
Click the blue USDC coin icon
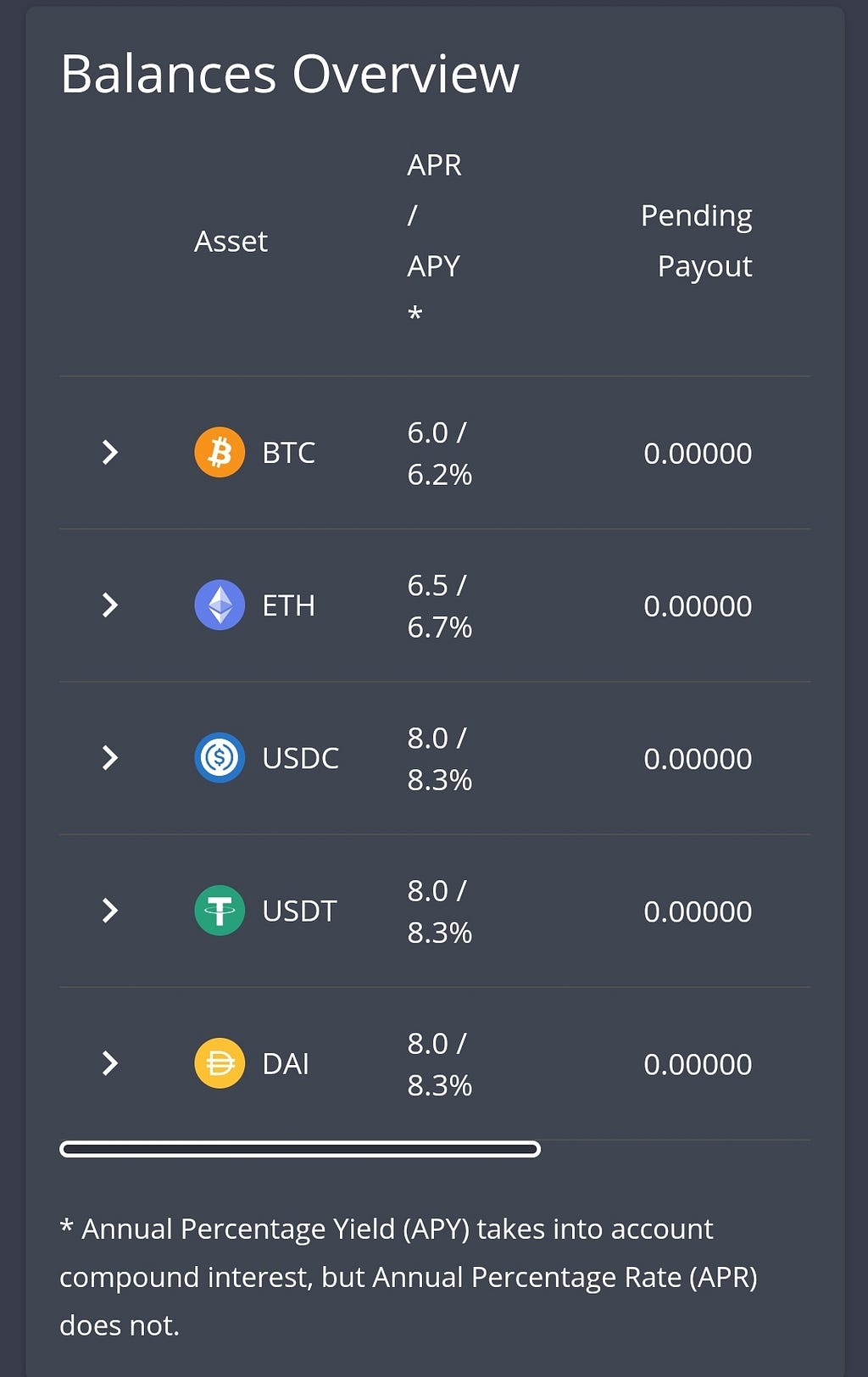[220, 757]
